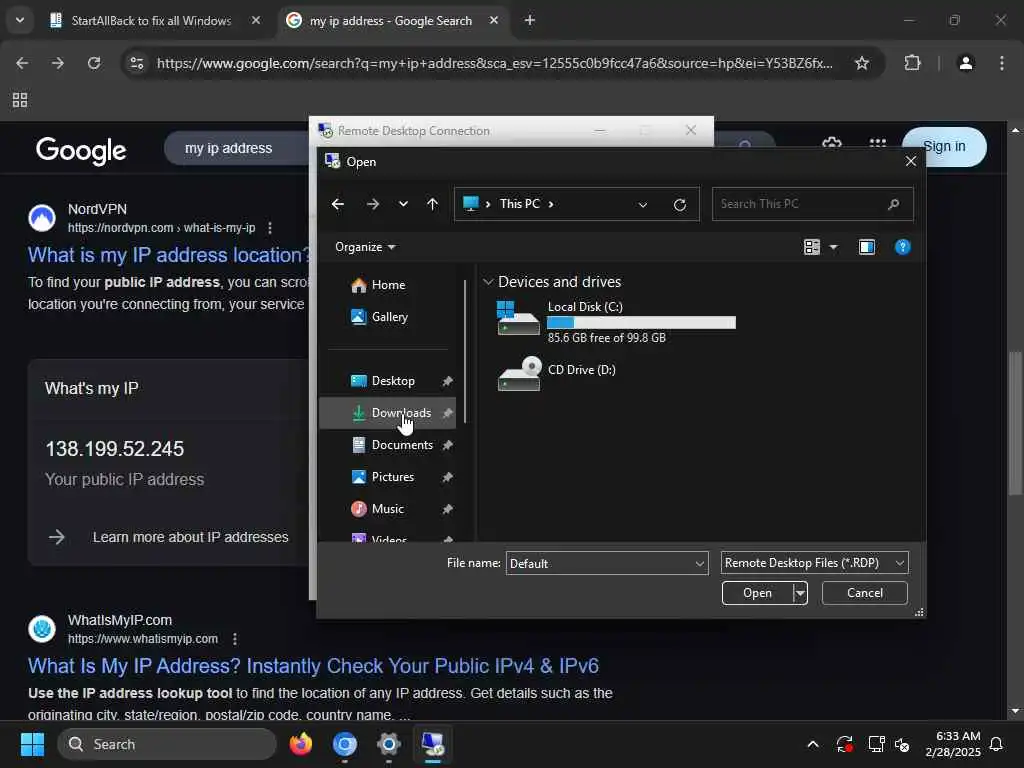Viewport: 1024px width, 768px height.
Task: Click the breadcrumb chevron after This PC
Action: (551, 204)
